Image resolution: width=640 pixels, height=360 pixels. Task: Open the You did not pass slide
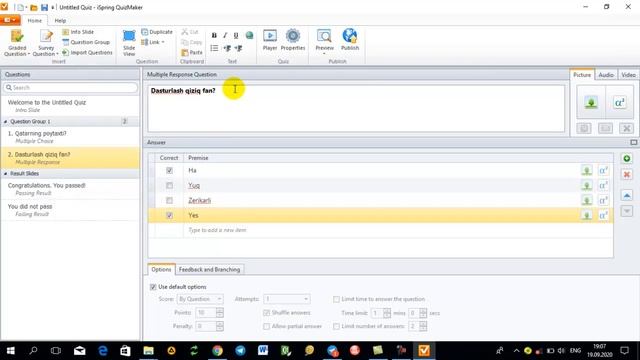click(x=70, y=210)
